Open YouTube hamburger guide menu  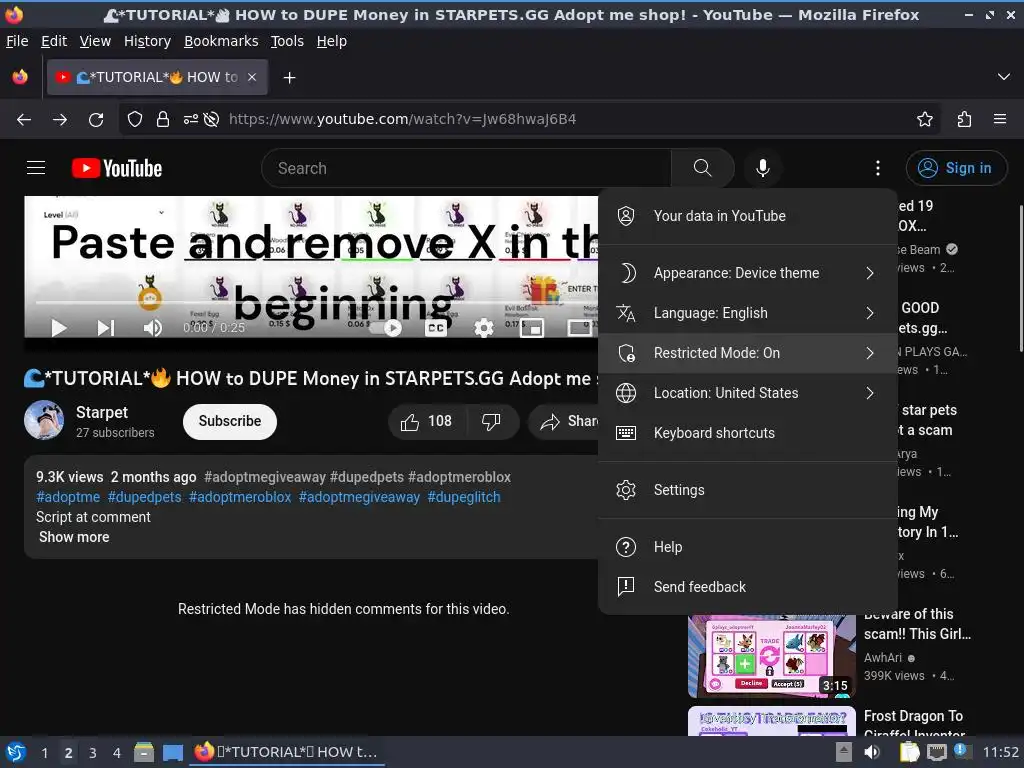(x=36, y=168)
